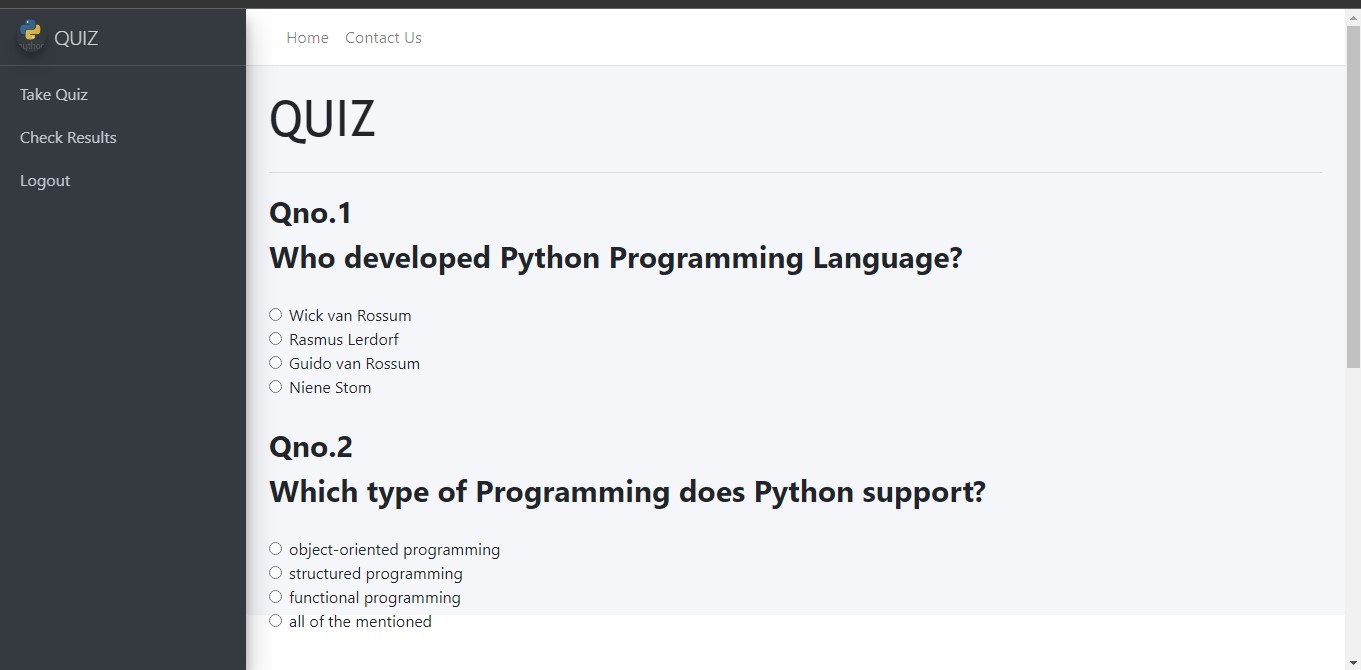Go to Check Results page
The width and height of the screenshot is (1361, 670).
point(68,137)
